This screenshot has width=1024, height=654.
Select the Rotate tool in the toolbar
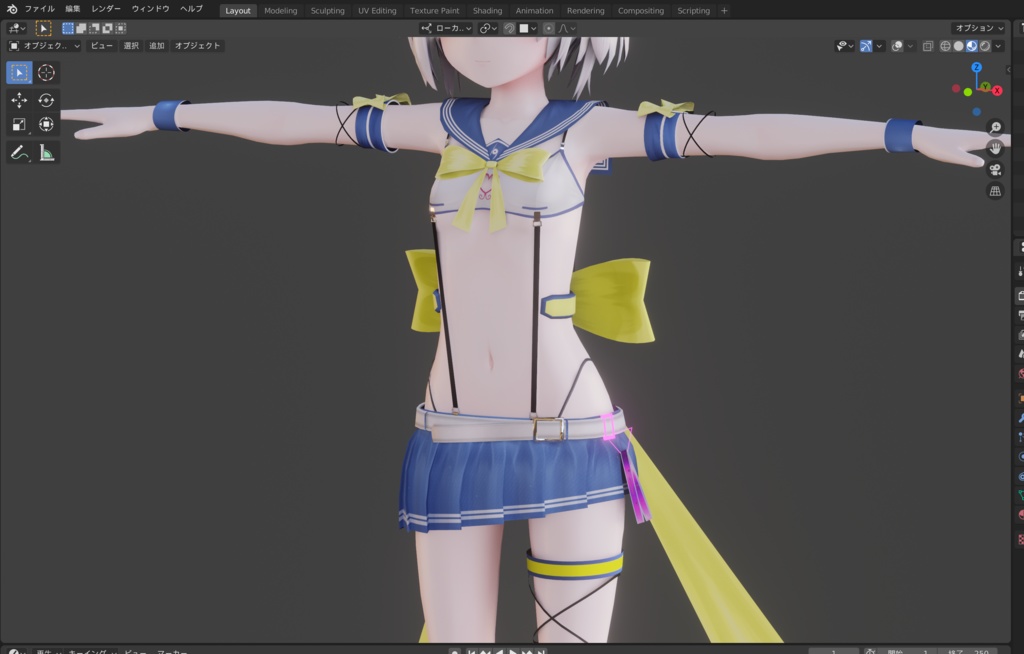(45, 100)
